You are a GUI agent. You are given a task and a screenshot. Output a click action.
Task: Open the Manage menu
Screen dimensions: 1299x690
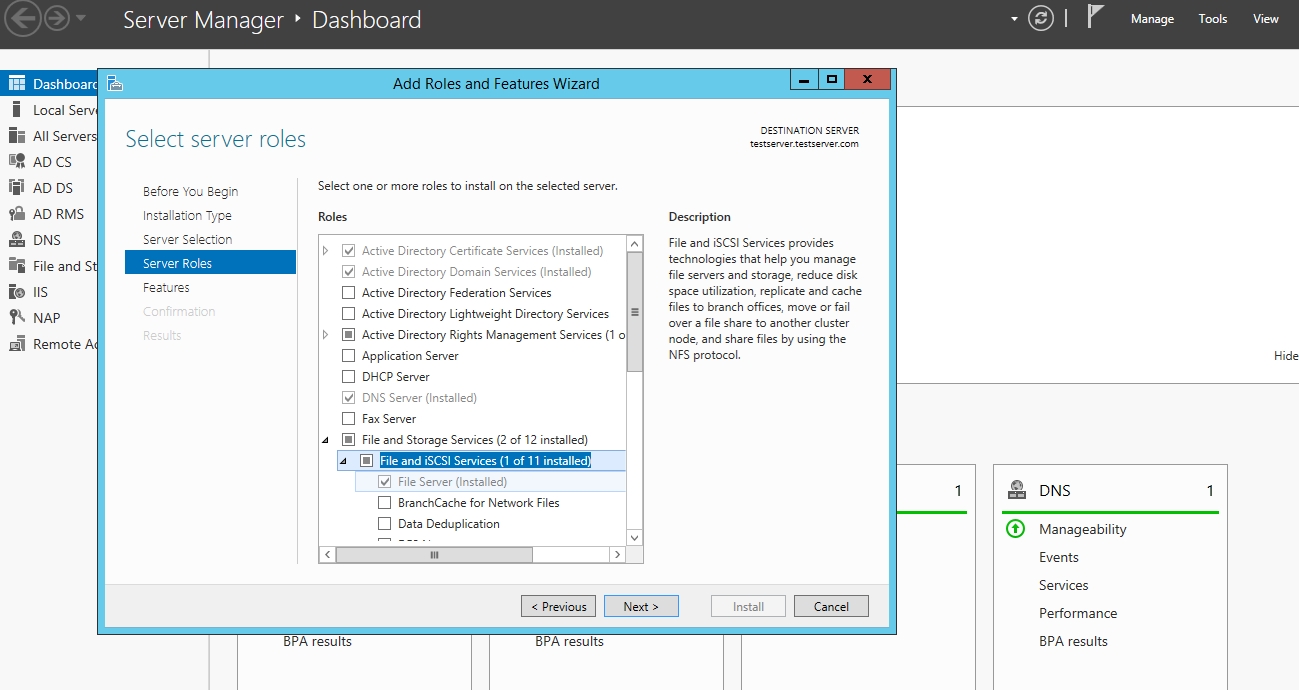(1152, 19)
